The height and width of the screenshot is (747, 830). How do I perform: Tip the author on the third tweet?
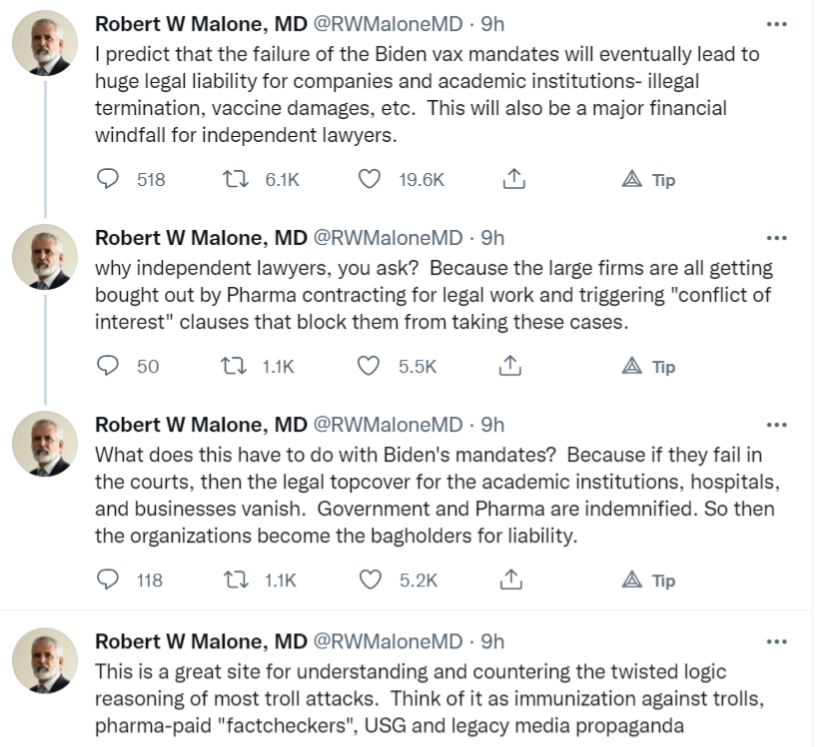pyautogui.click(x=648, y=580)
